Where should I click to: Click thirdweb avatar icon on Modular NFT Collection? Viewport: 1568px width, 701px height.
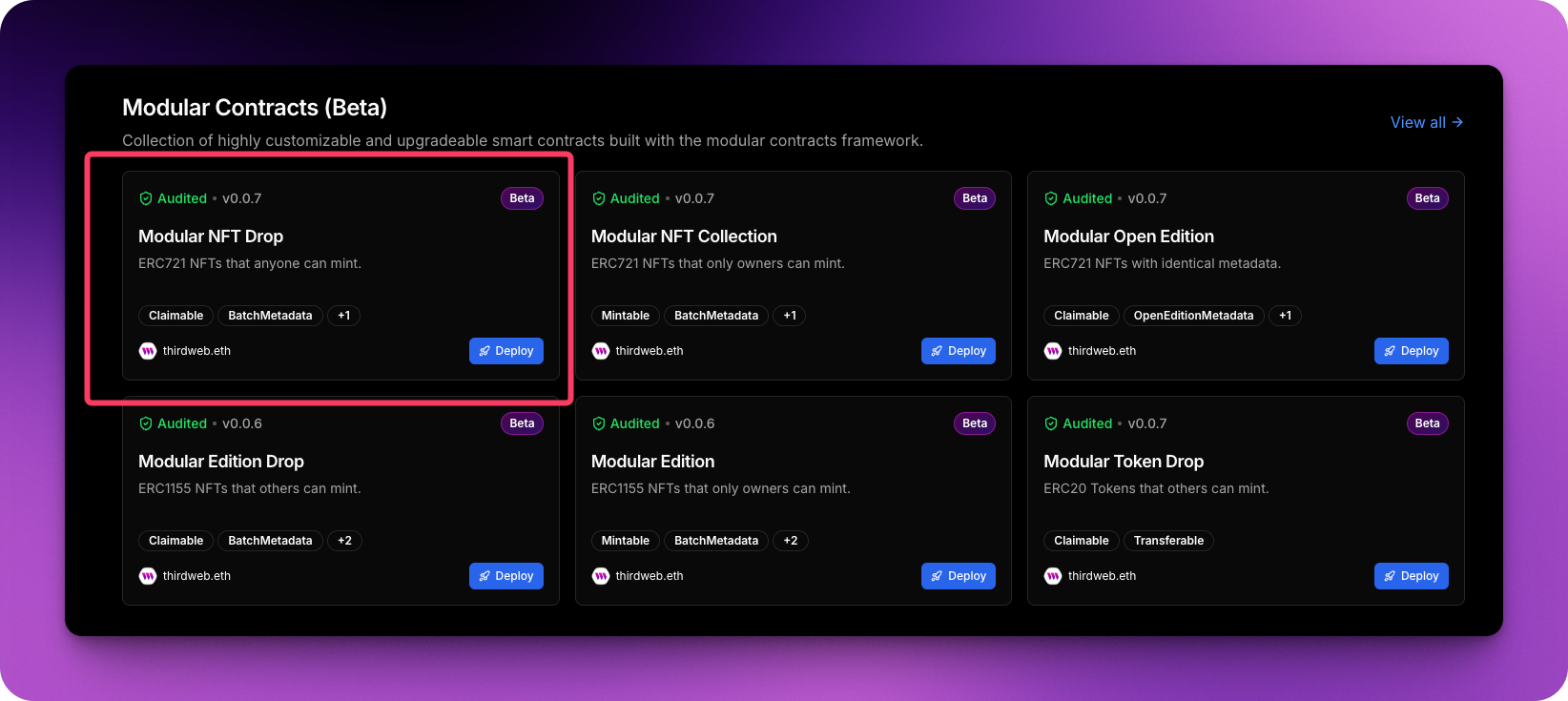click(x=601, y=351)
